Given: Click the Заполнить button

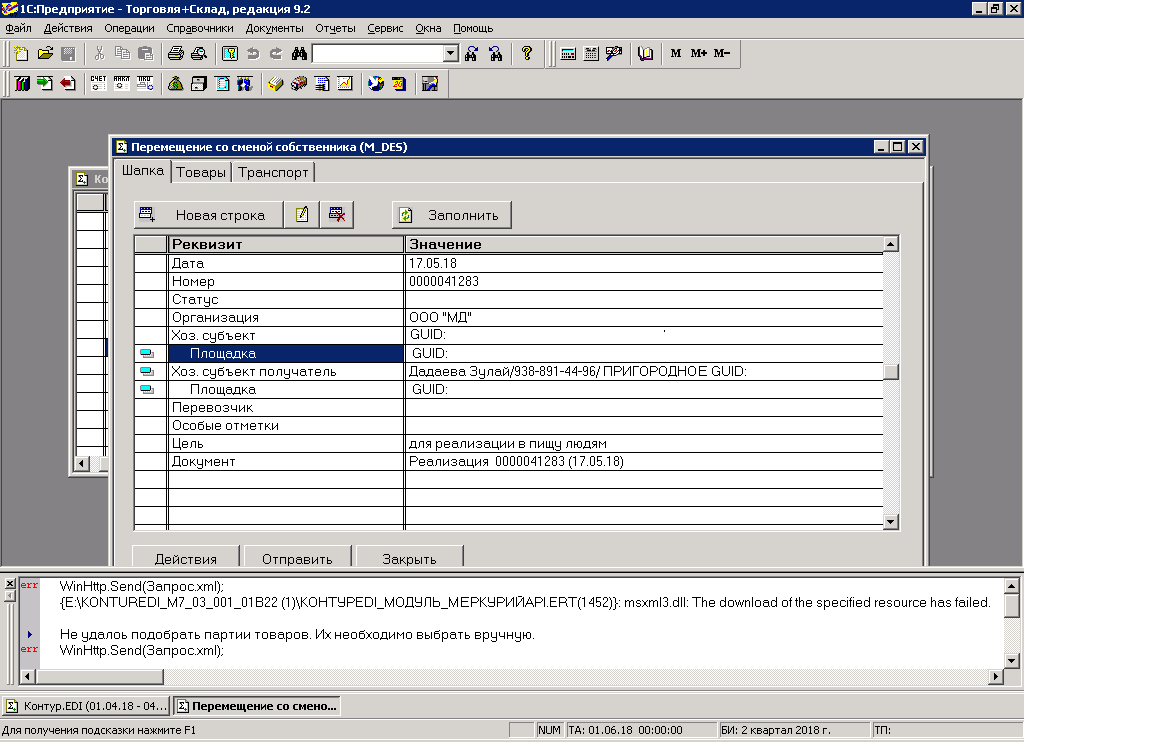Looking at the screenshot, I should [x=452, y=215].
